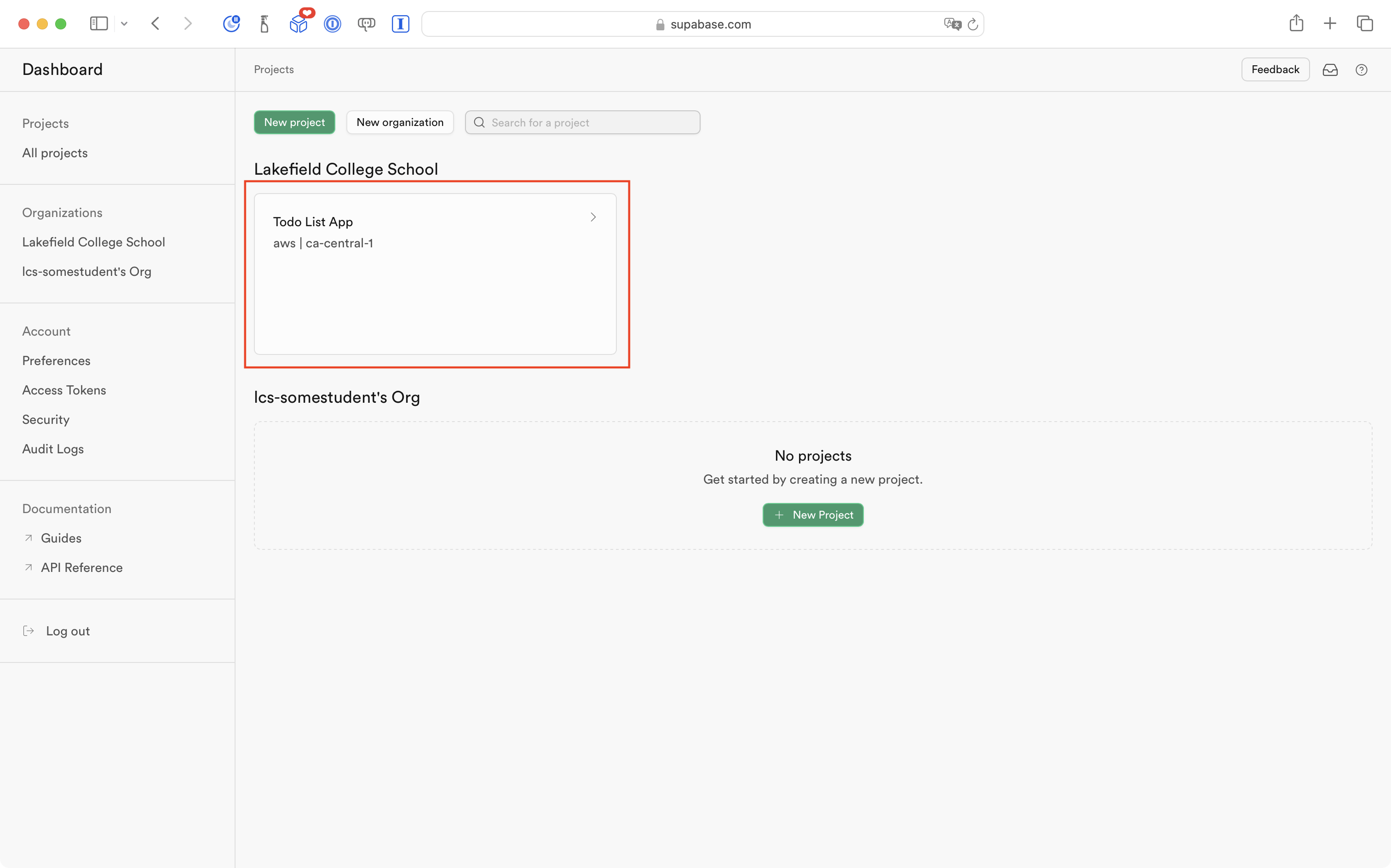Viewport: 1391px width, 868px height.
Task: Click the Safari share icon
Action: point(1296,23)
